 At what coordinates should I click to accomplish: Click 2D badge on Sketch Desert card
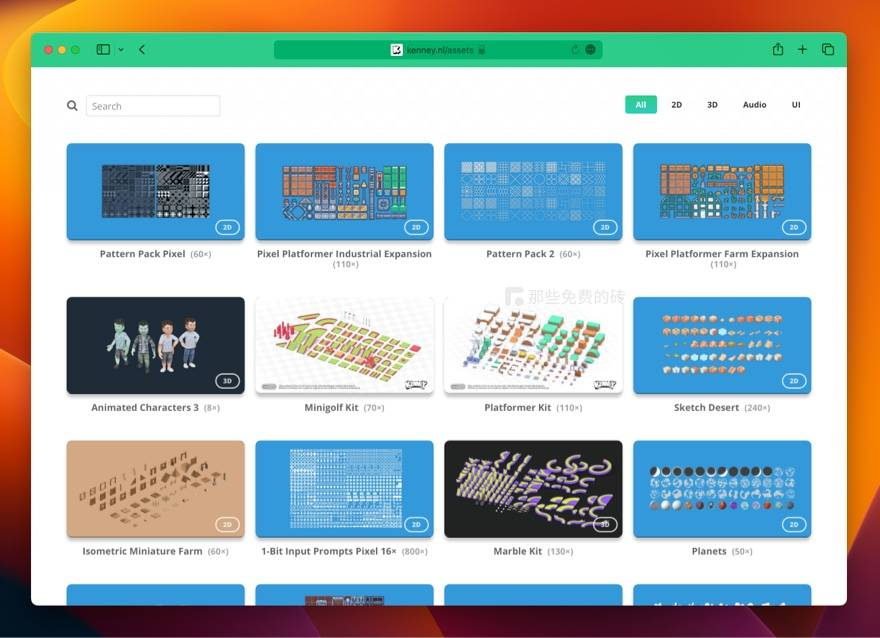click(x=794, y=381)
